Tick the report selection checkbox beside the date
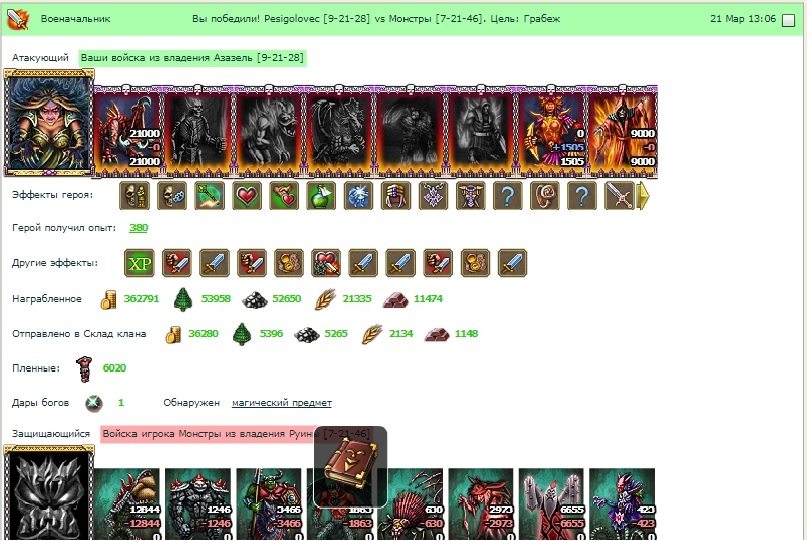The image size is (812, 541). [x=788, y=20]
